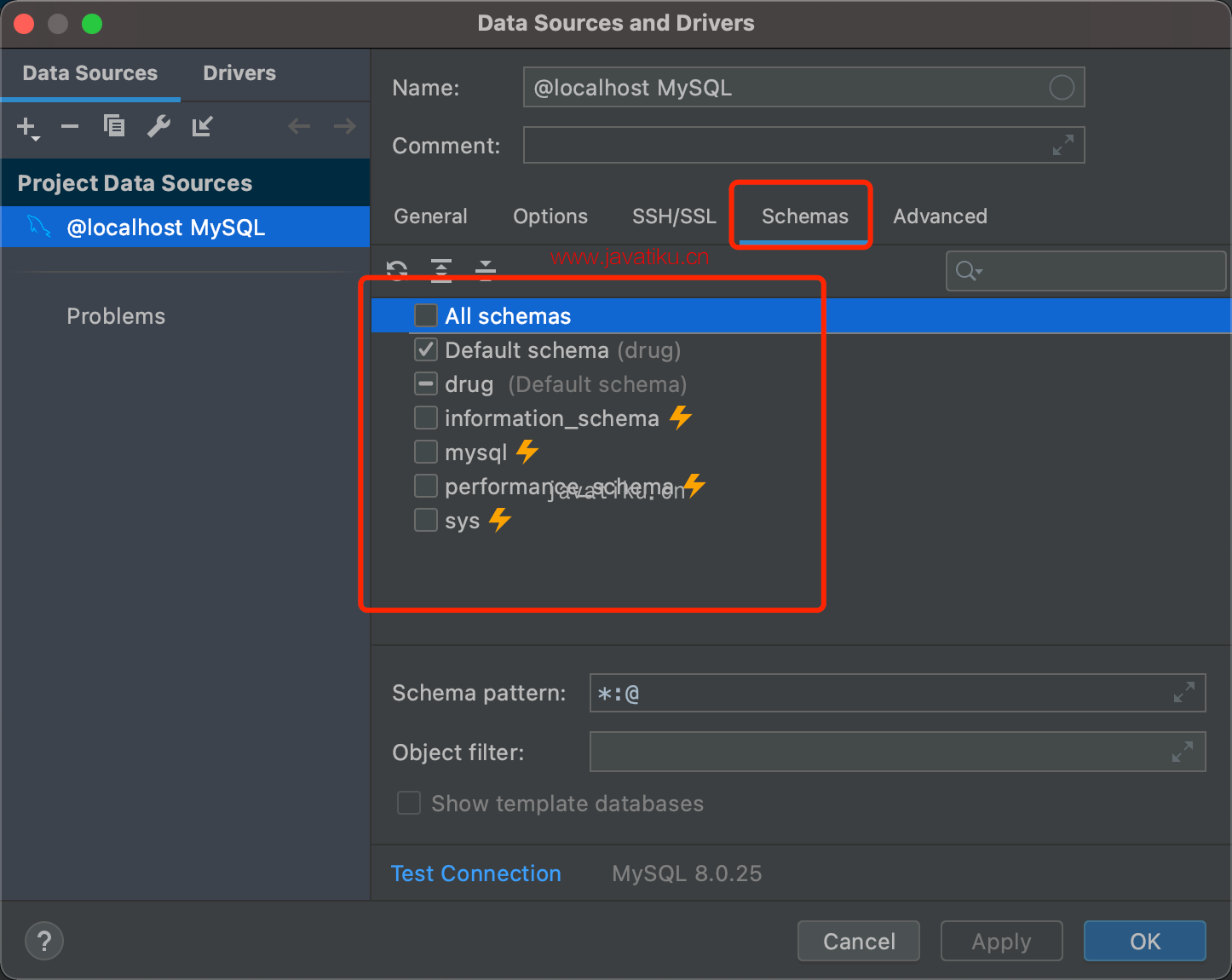Uncheck Default schema (drug) checkbox
The height and width of the screenshot is (980, 1232).
[426, 350]
